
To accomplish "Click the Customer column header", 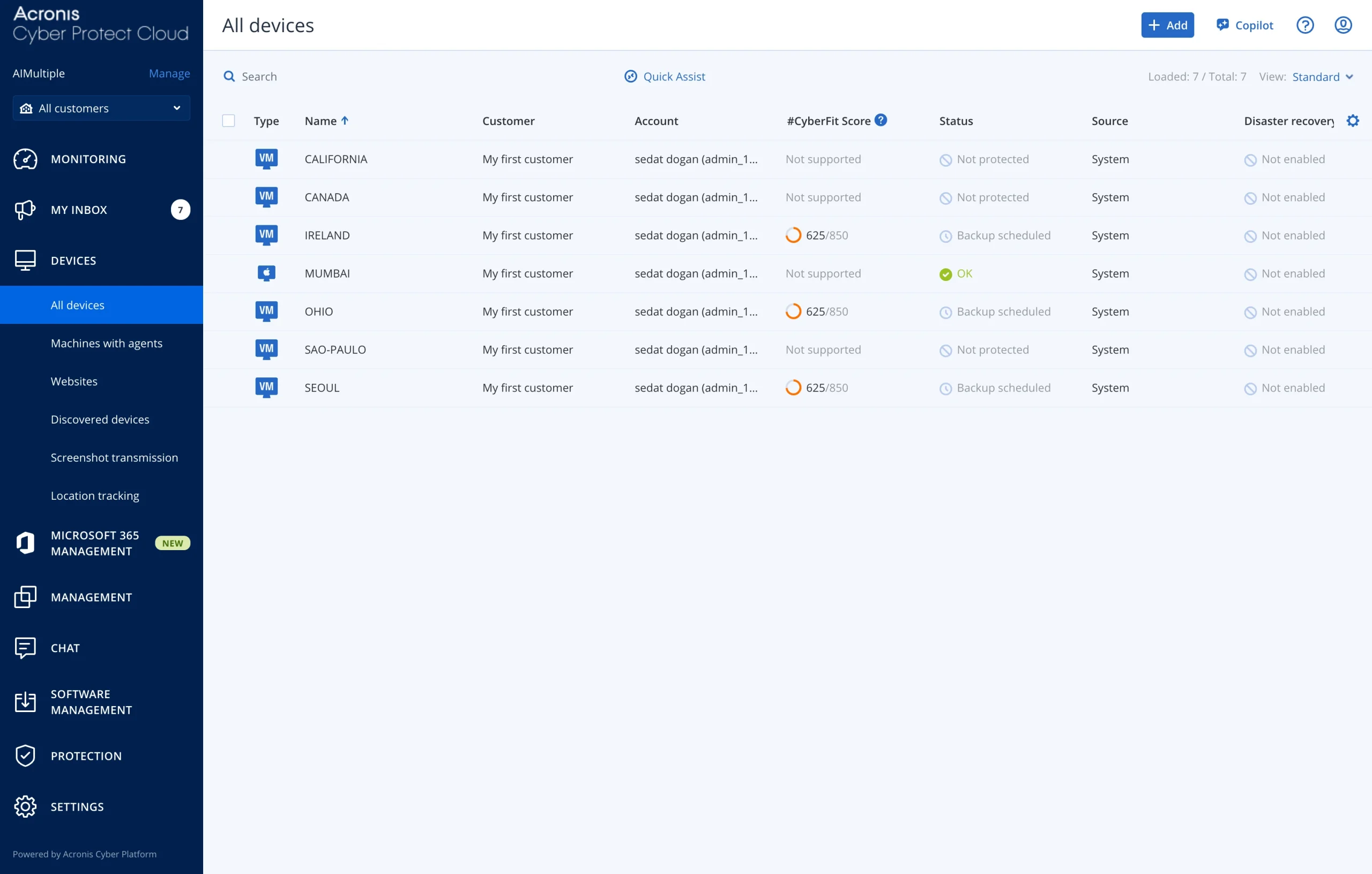I will (x=508, y=121).
